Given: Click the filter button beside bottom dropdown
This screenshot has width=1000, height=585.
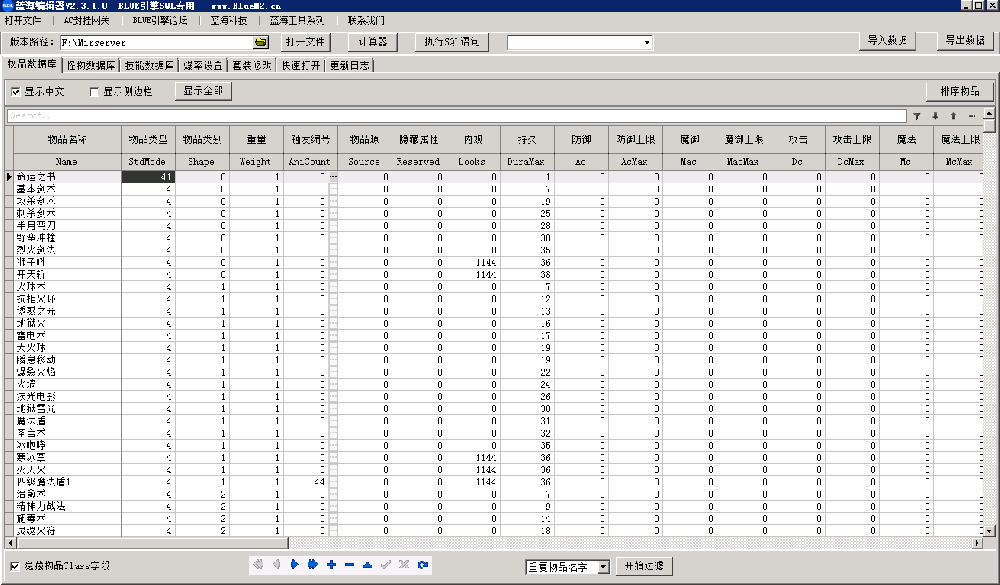Looking at the screenshot, I should pyautogui.click(x=644, y=566).
